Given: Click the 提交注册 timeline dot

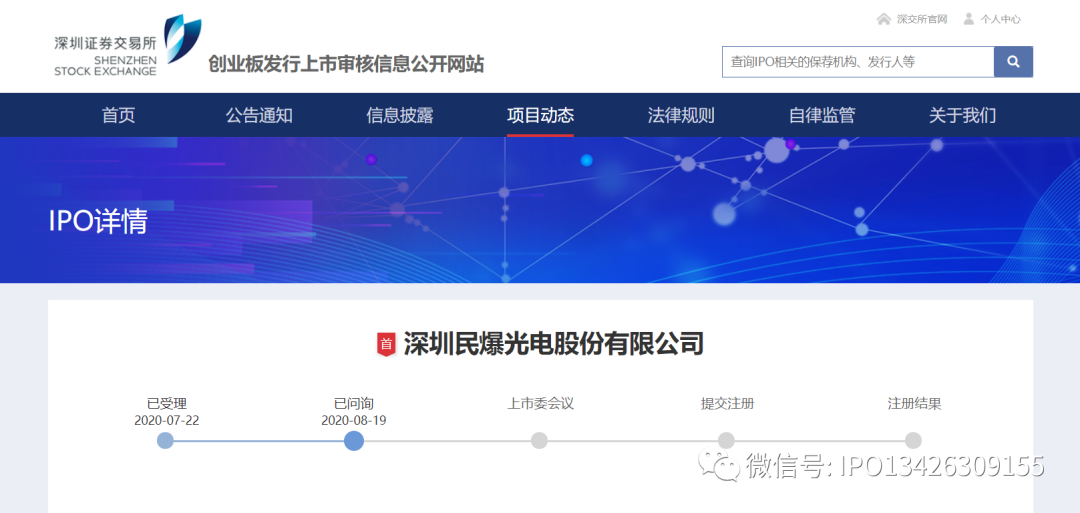Looking at the screenshot, I should click(x=726, y=441).
